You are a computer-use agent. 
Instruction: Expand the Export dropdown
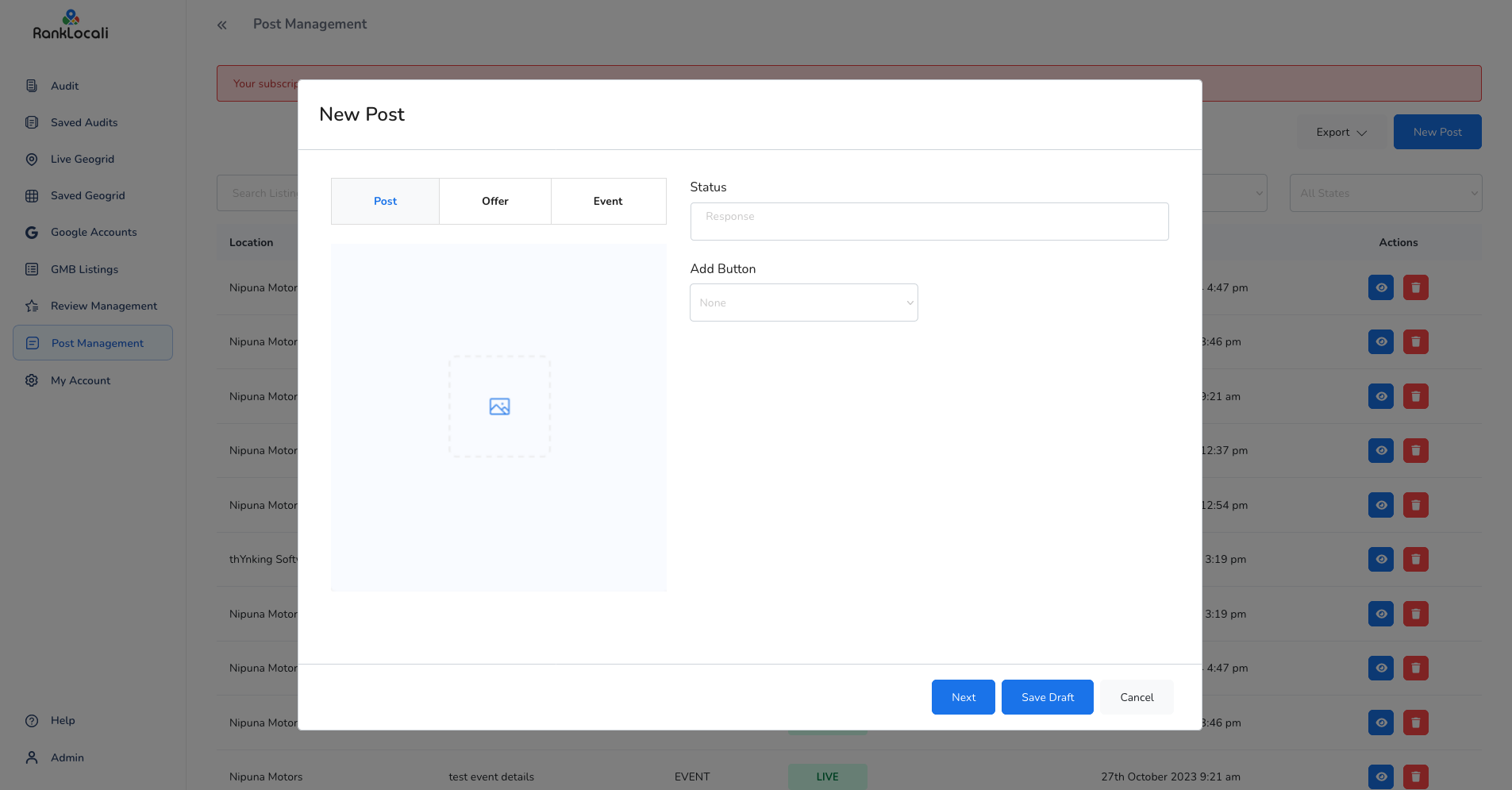pos(1341,133)
